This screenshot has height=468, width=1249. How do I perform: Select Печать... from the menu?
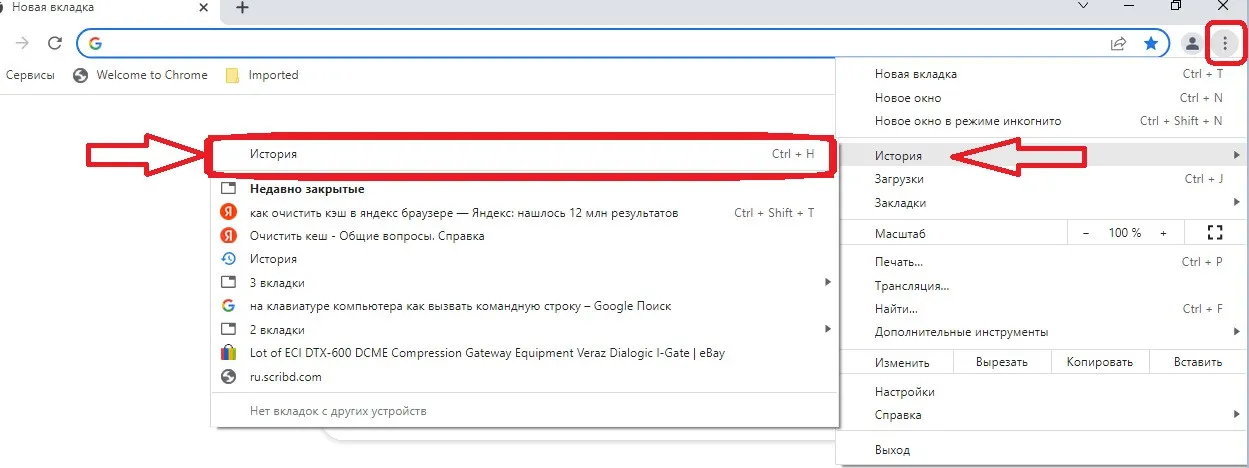click(x=1042, y=262)
